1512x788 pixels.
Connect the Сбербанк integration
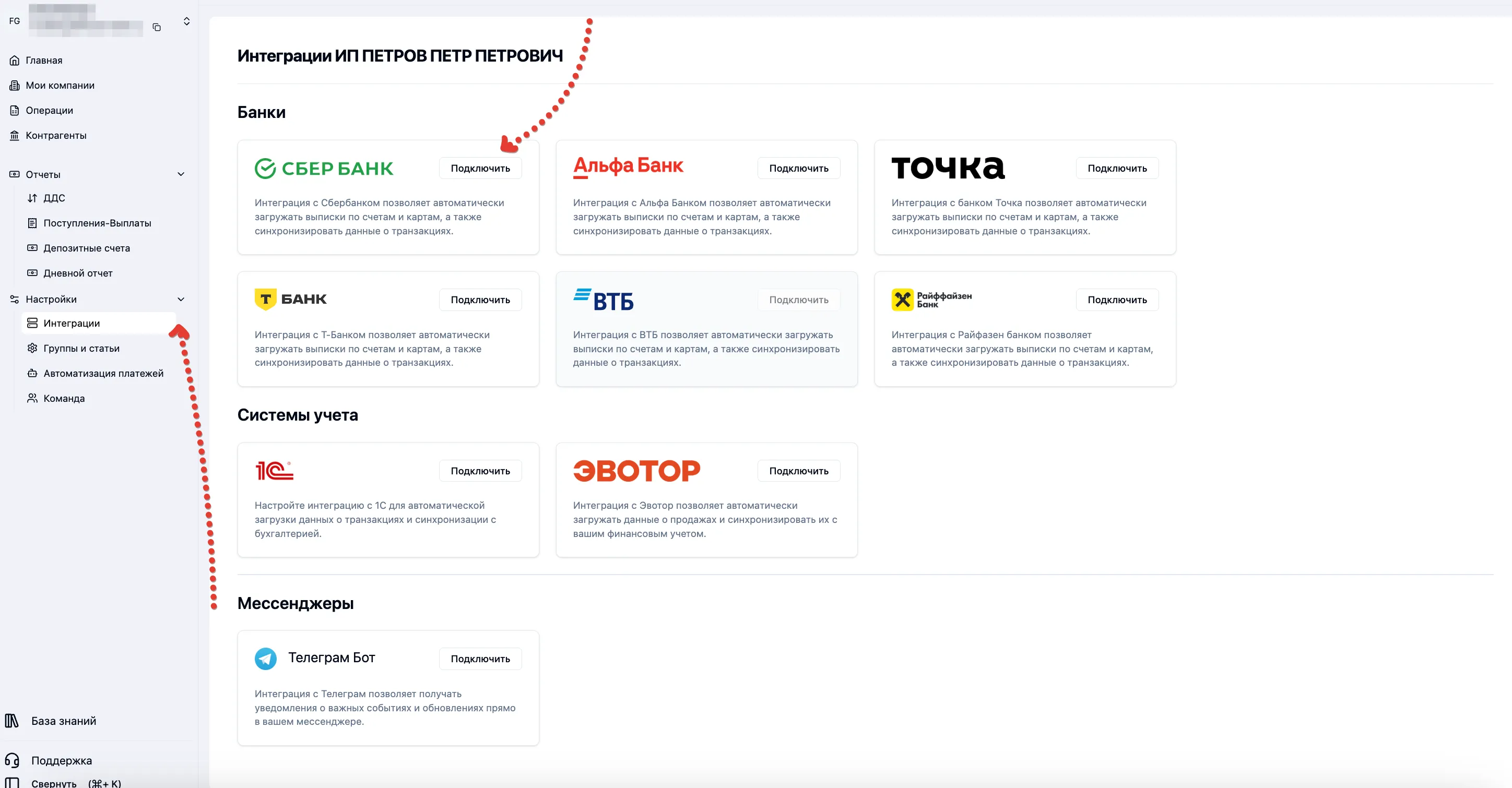pos(480,169)
